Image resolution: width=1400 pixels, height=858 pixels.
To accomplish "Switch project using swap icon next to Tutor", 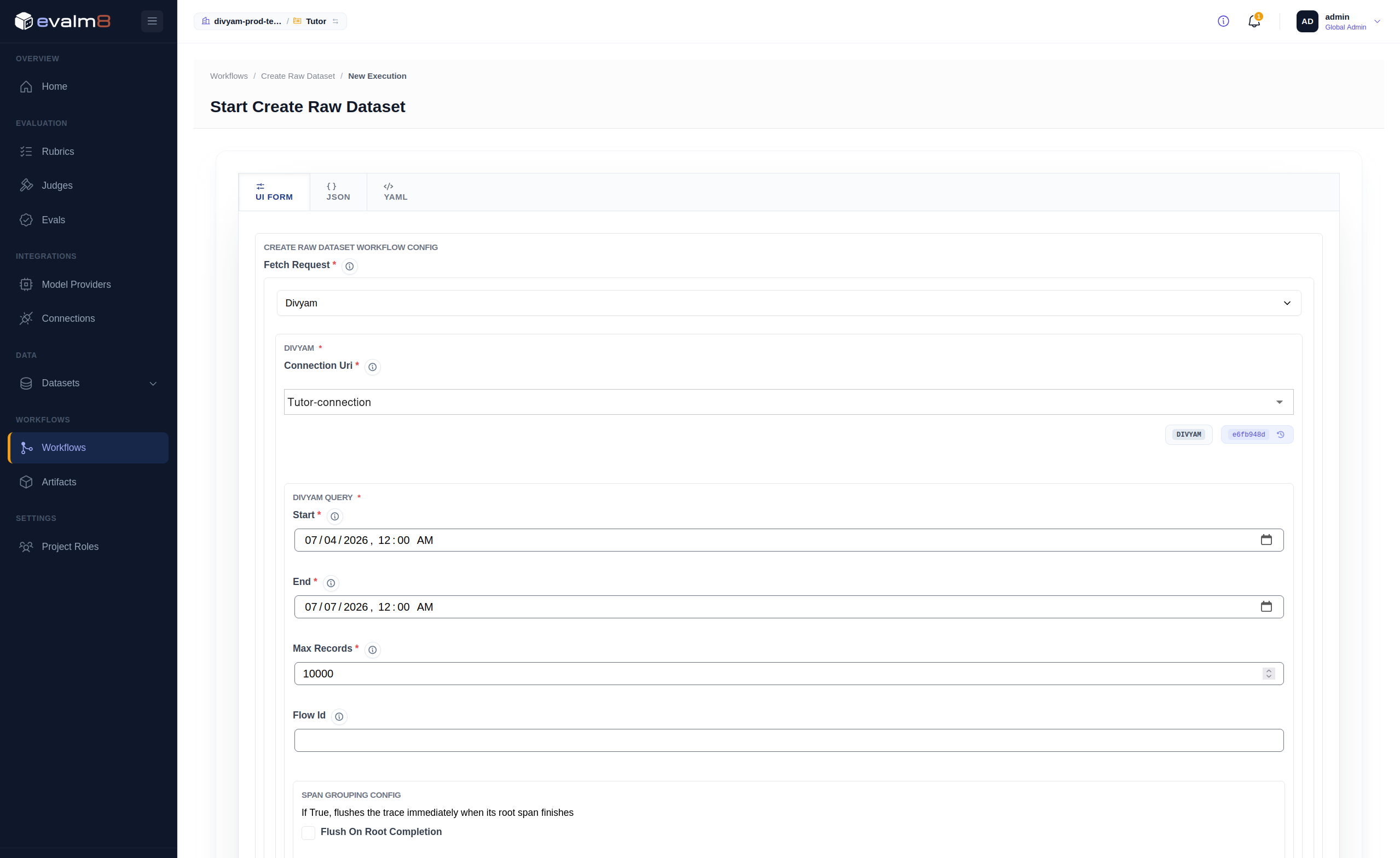I will click(x=335, y=21).
